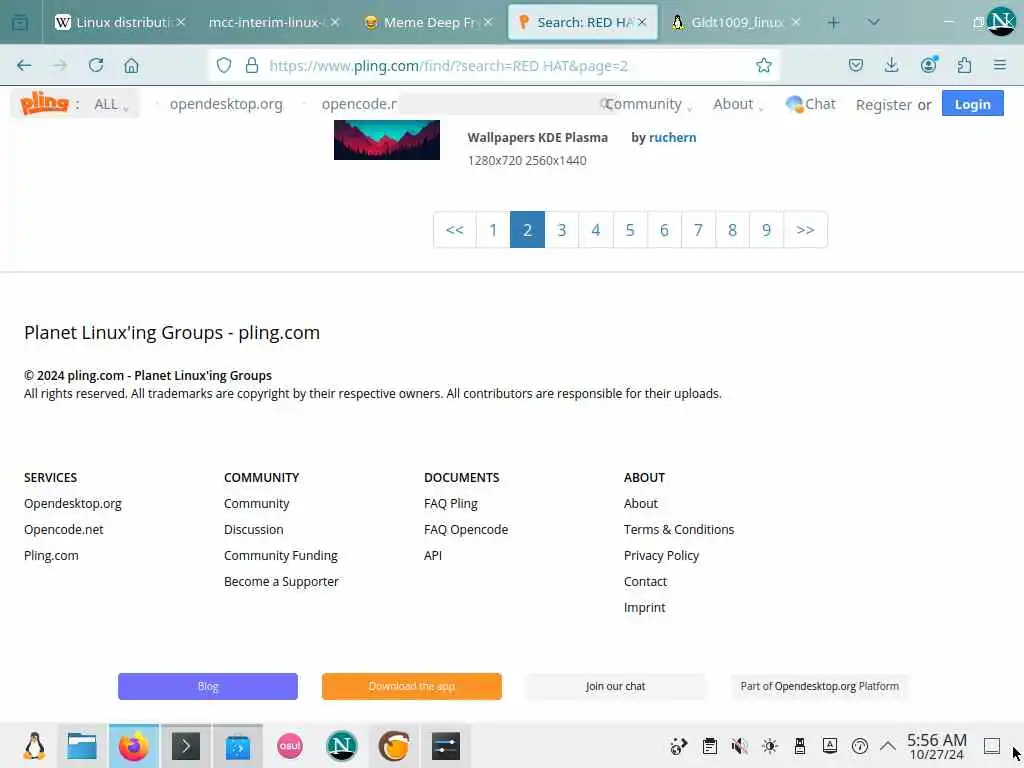Image resolution: width=1024 pixels, height=768 pixels.
Task: Show hidden tray icons arrow
Action: click(x=888, y=746)
